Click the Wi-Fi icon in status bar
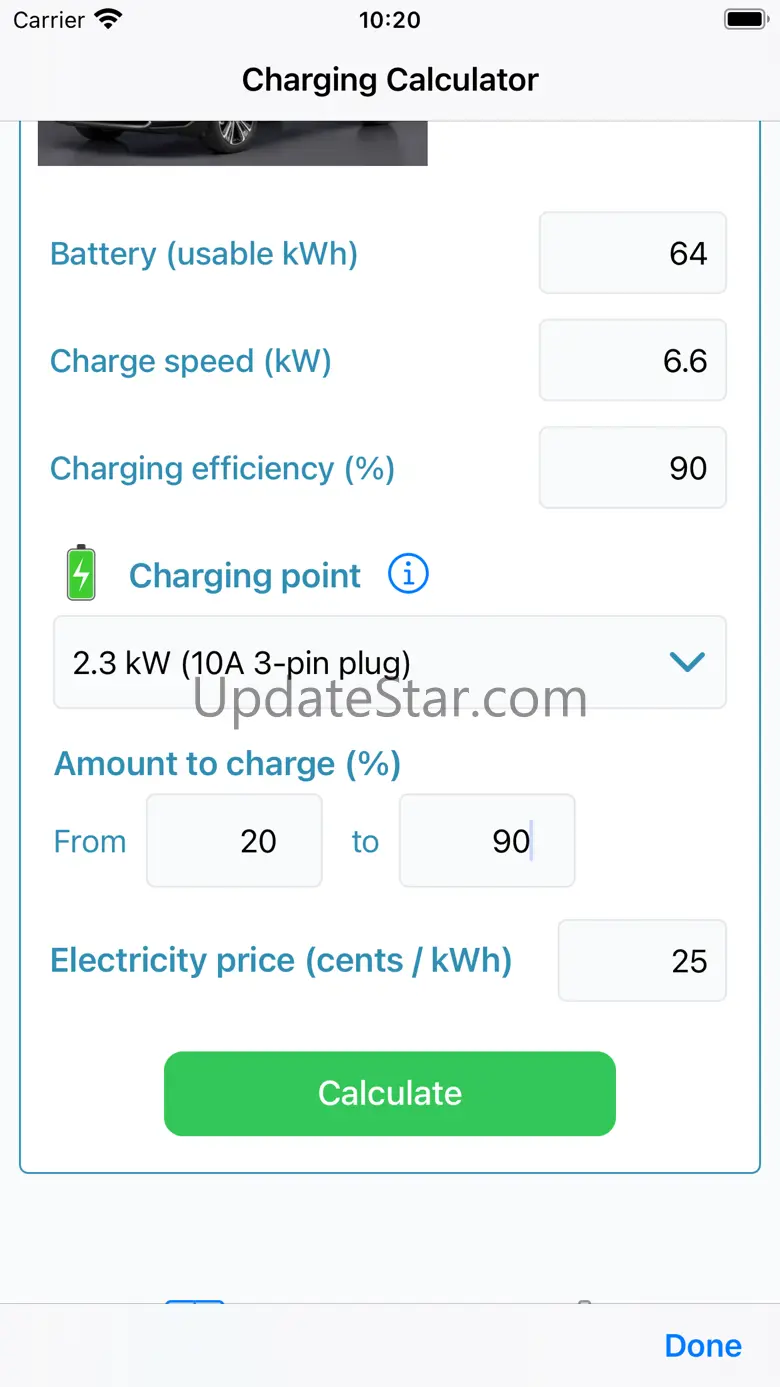 pos(107,20)
